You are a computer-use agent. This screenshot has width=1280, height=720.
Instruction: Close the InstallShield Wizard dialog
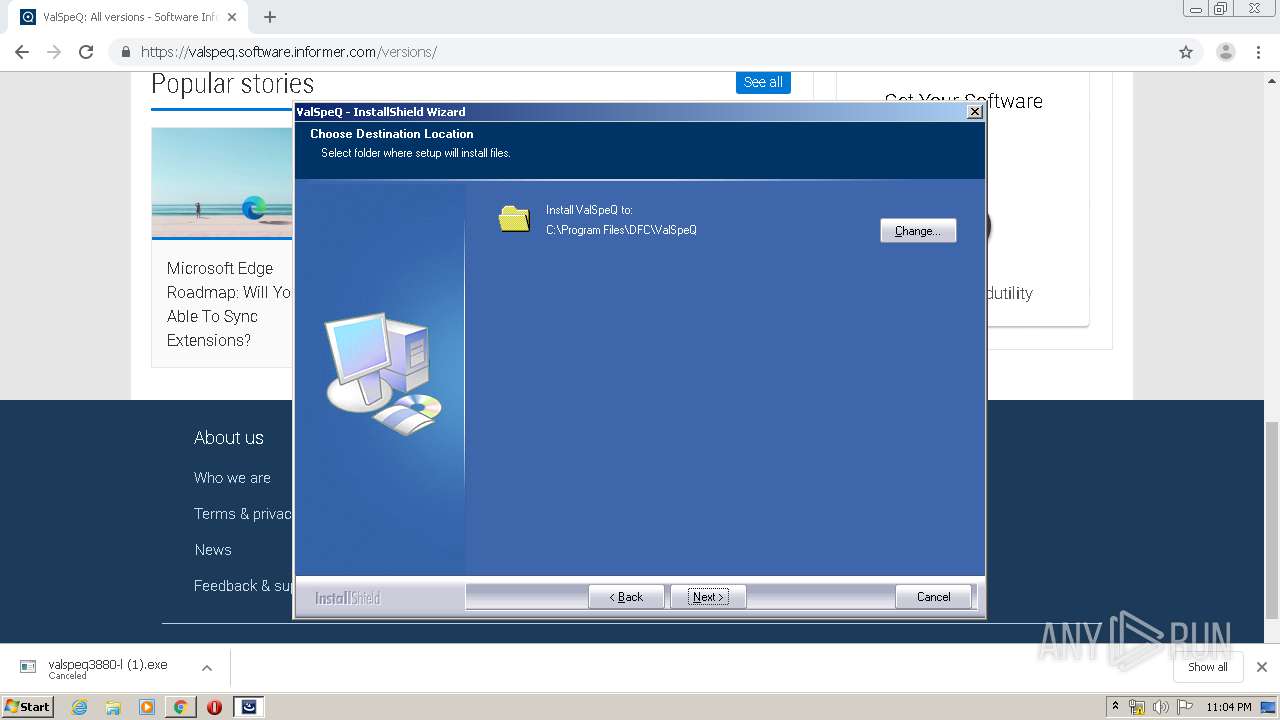974,112
